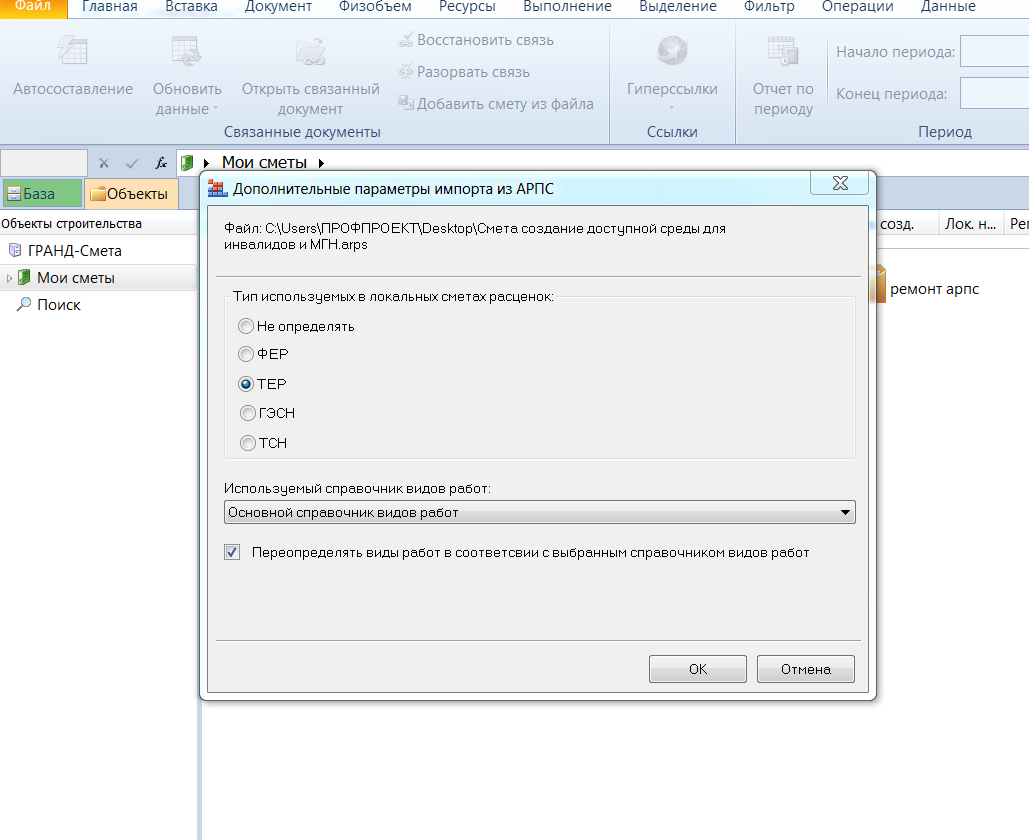The width and height of the screenshot is (1029, 840).
Task: Click Разорвать связь ribbon command
Action: point(464,72)
